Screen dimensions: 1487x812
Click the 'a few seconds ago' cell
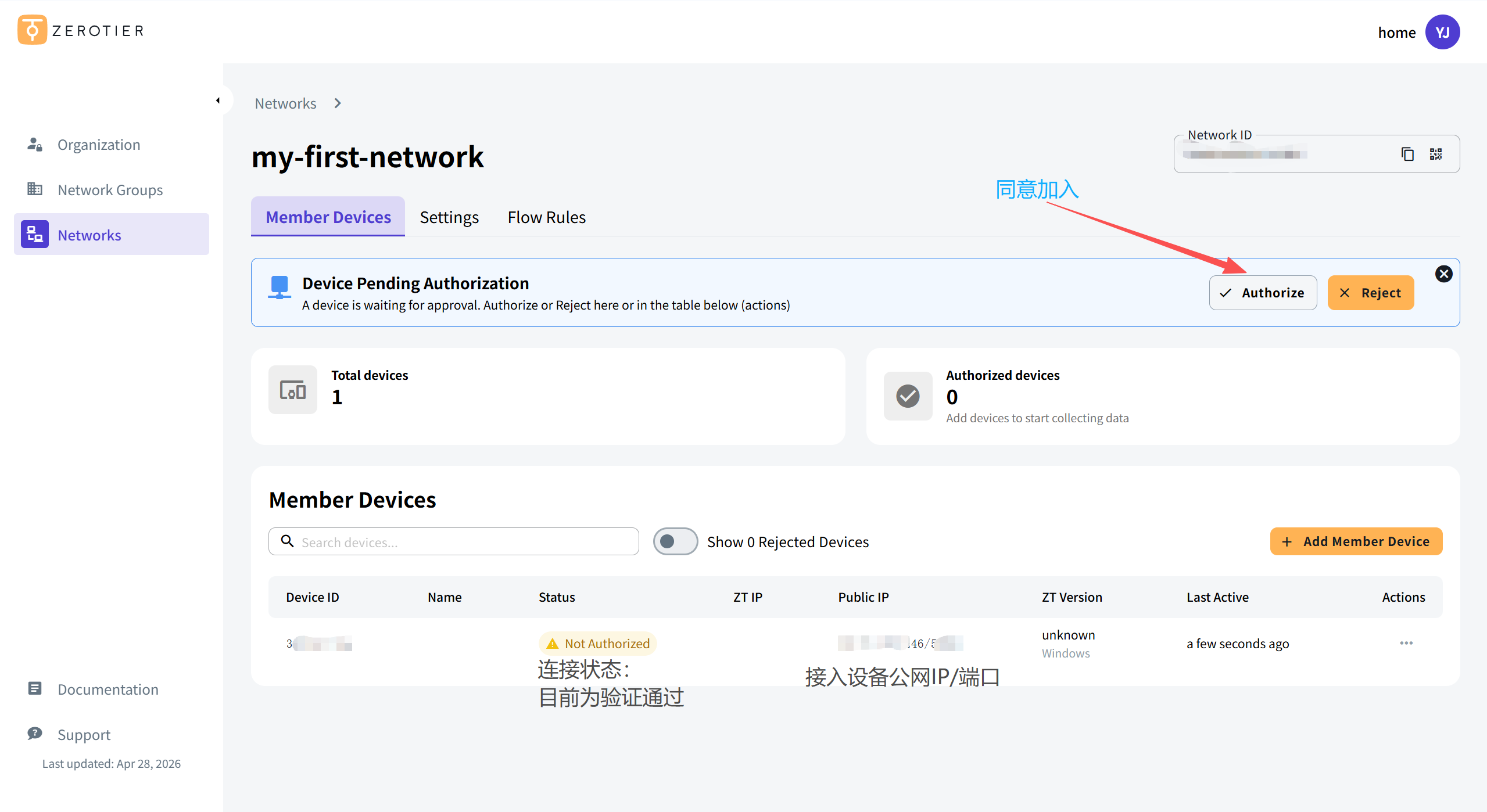click(x=1238, y=644)
